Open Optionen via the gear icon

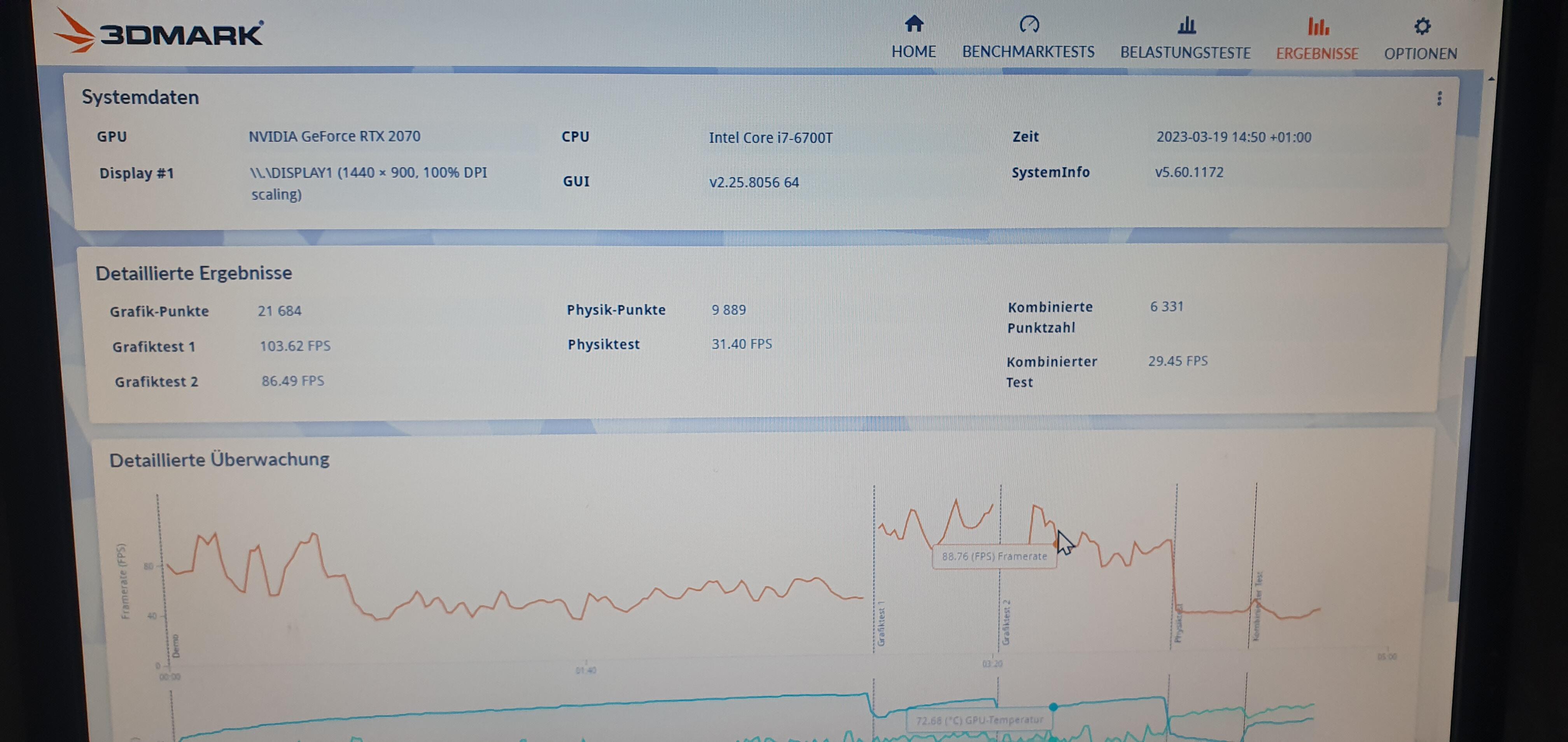pos(1422,26)
